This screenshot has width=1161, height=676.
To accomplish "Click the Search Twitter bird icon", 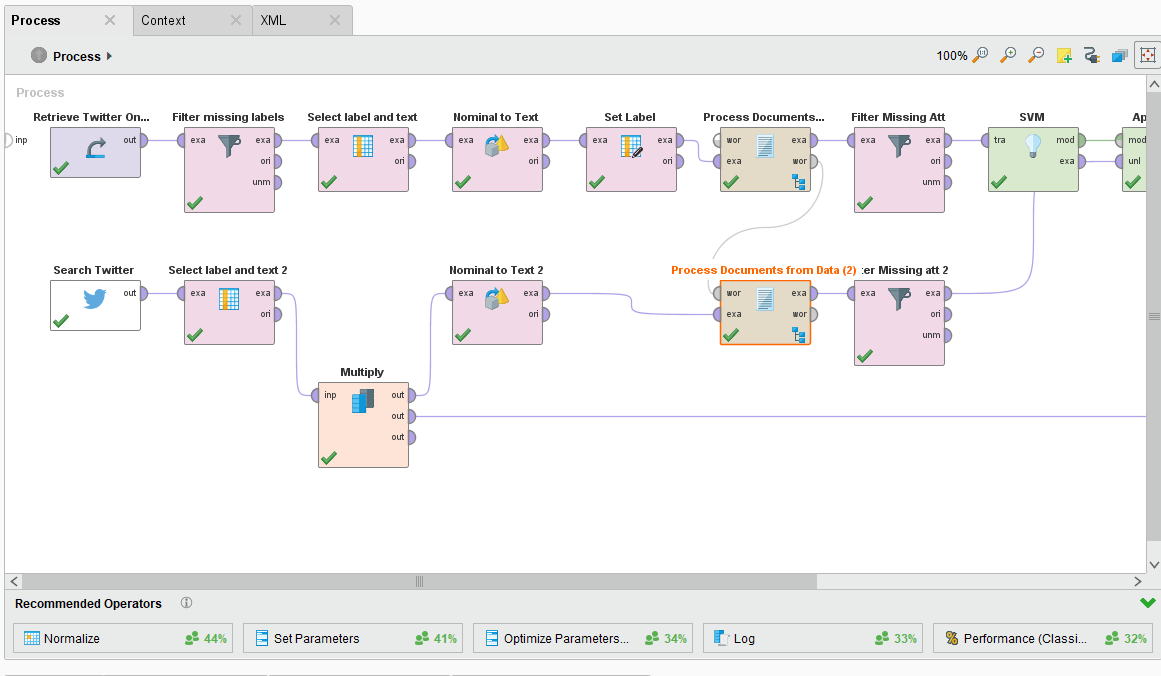I will [95, 298].
